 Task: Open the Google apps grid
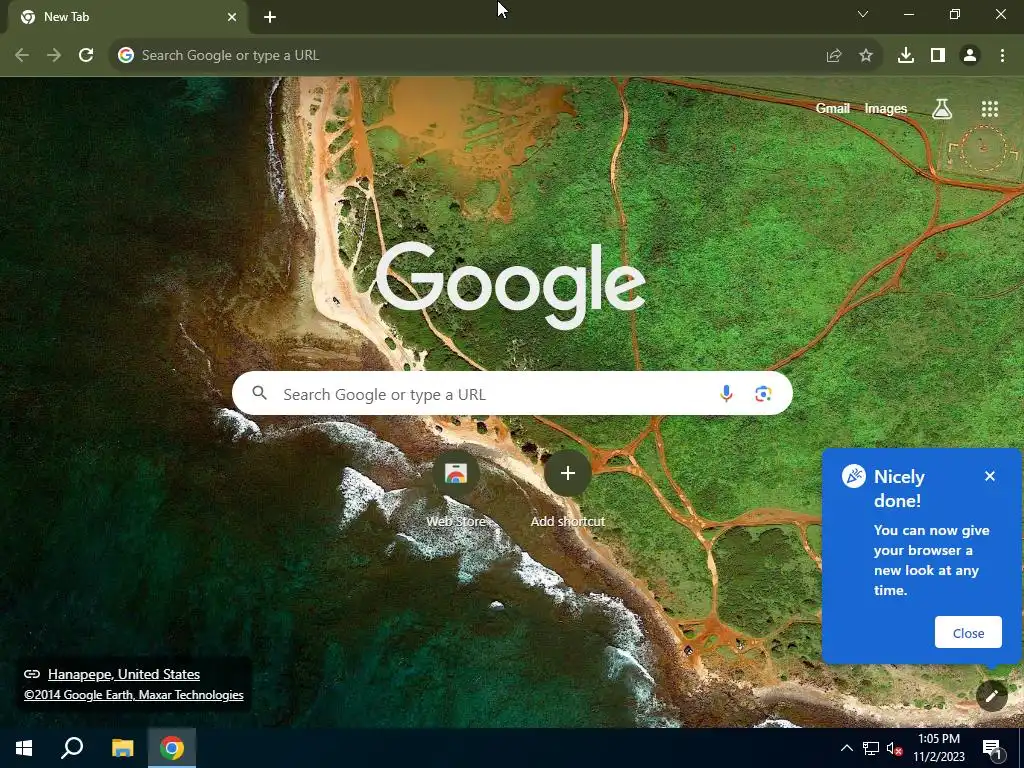989,108
